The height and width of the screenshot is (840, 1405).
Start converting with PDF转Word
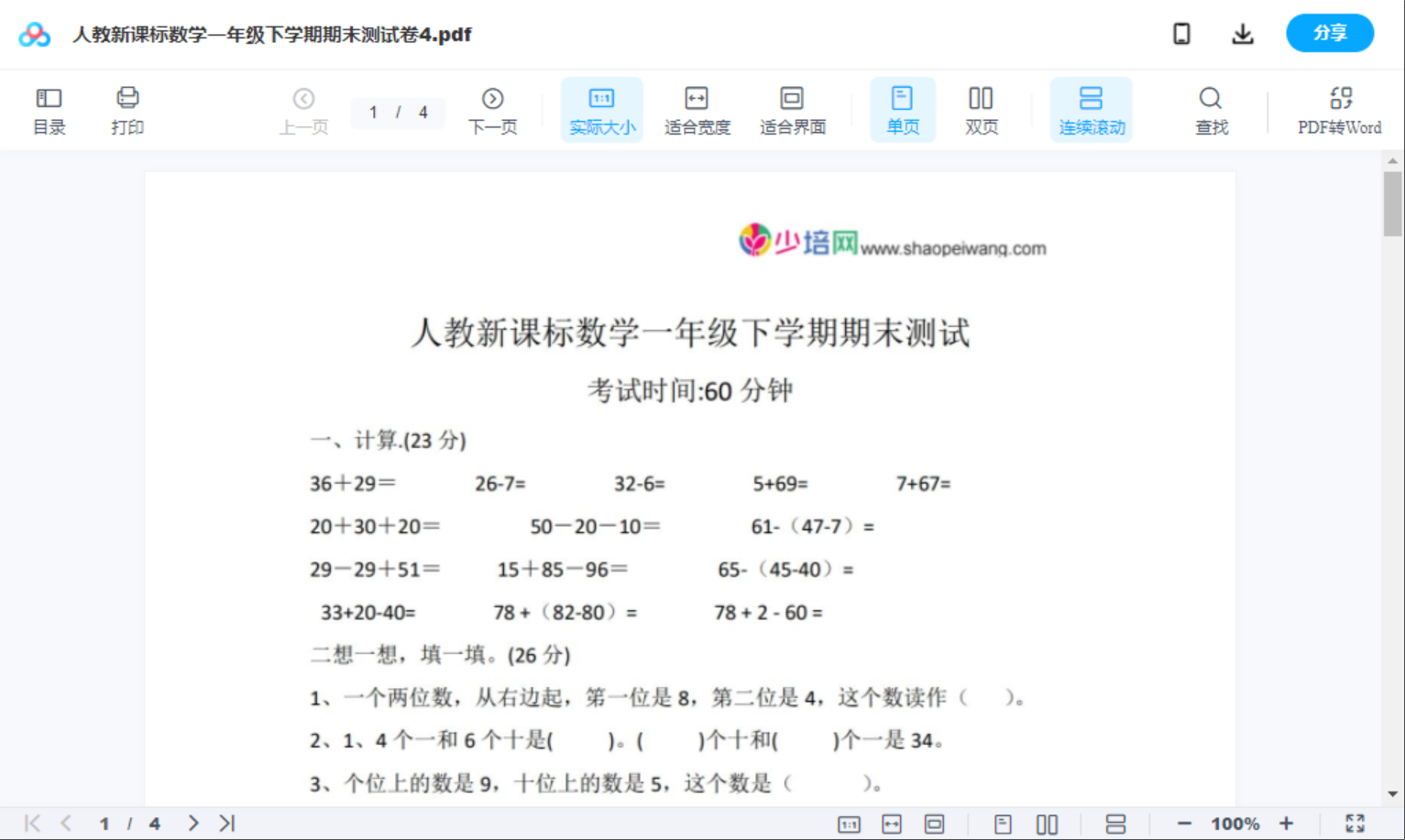(x=1341, y=109)
